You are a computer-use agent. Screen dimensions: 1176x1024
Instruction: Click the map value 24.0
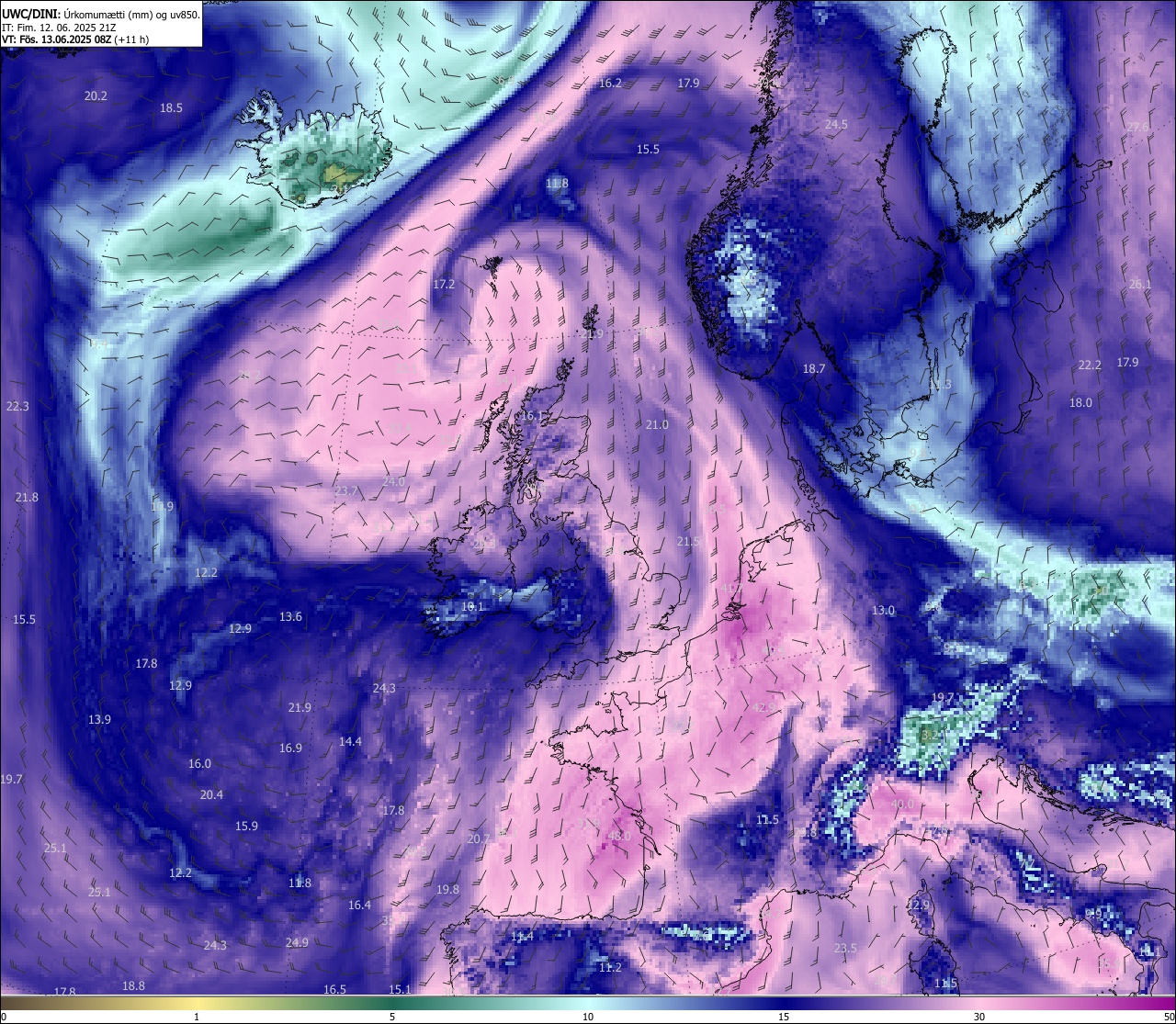pyautogui.click(x=393, y=482)
